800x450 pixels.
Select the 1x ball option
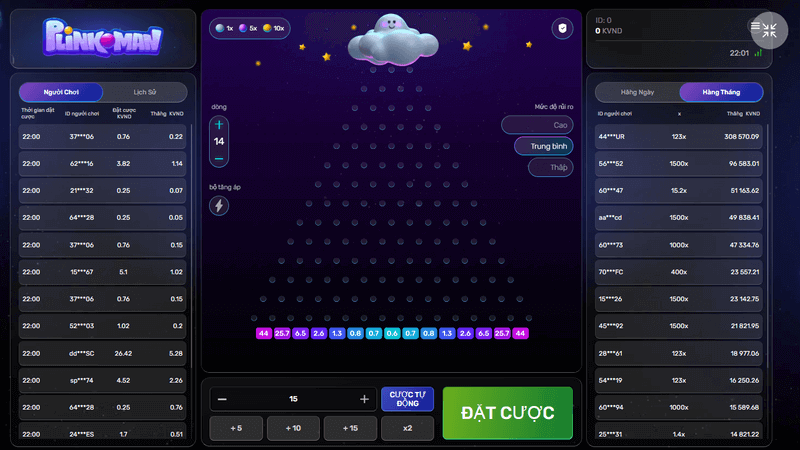click(224, 28)
